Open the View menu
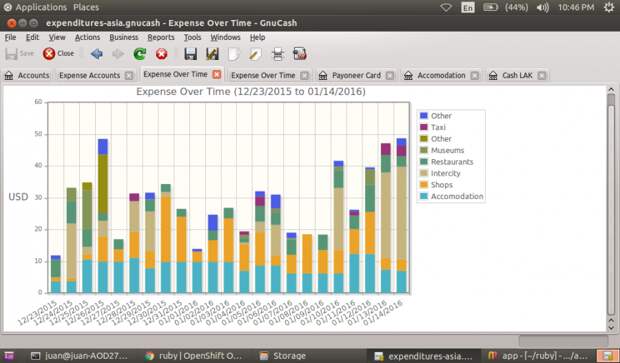 57,37
